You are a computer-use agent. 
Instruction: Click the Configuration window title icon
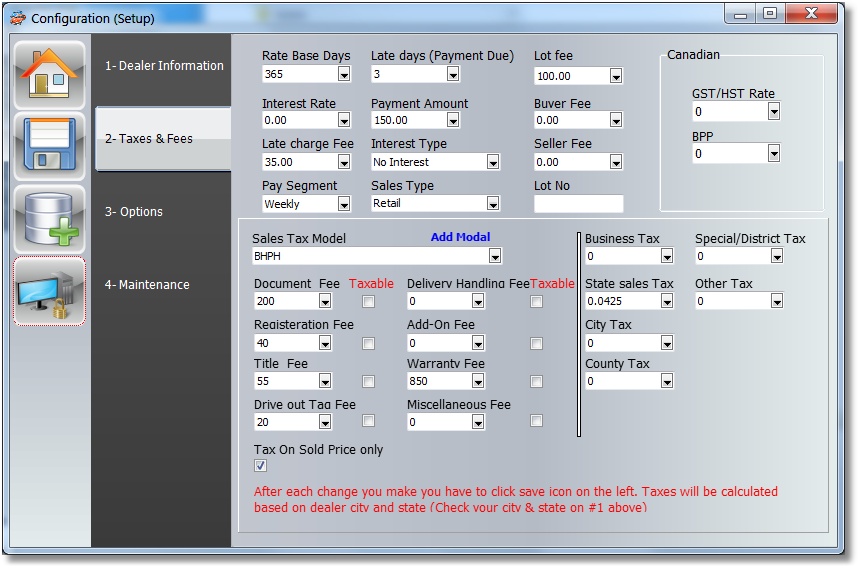(x=17, y=18)
